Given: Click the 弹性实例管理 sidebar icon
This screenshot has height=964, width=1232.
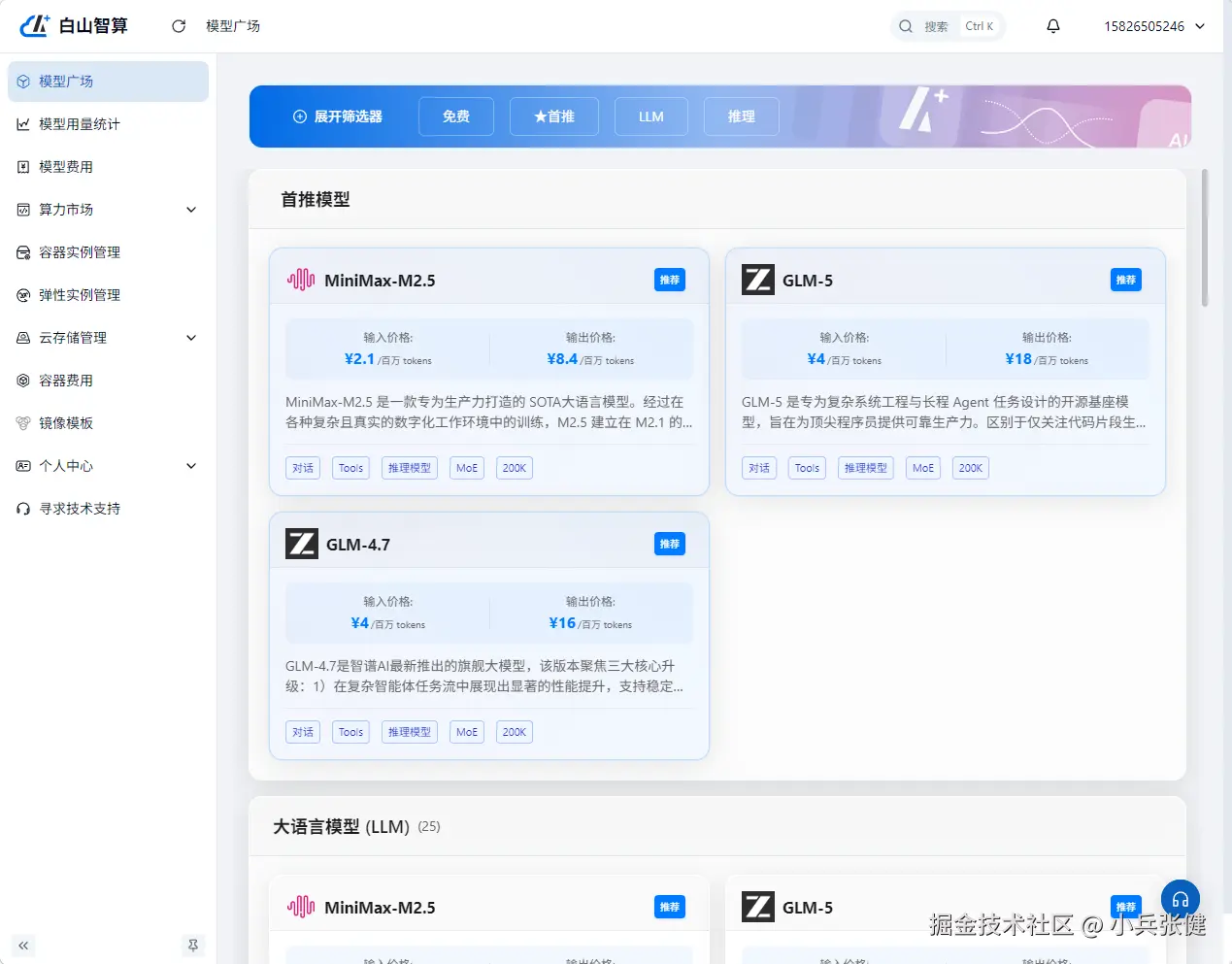Looking at the screenshot, I should click(x=23, y=295).
